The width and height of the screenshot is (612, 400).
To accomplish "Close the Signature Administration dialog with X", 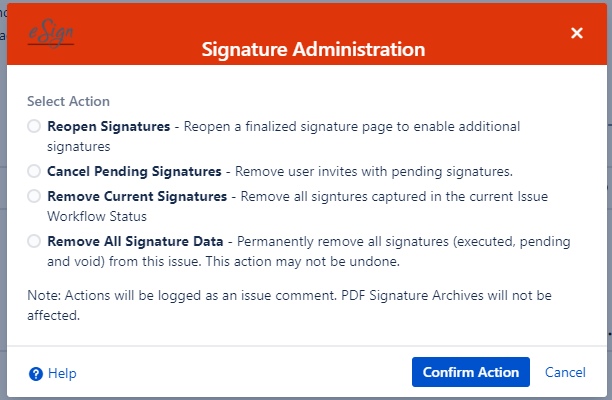I will point(577,33).
